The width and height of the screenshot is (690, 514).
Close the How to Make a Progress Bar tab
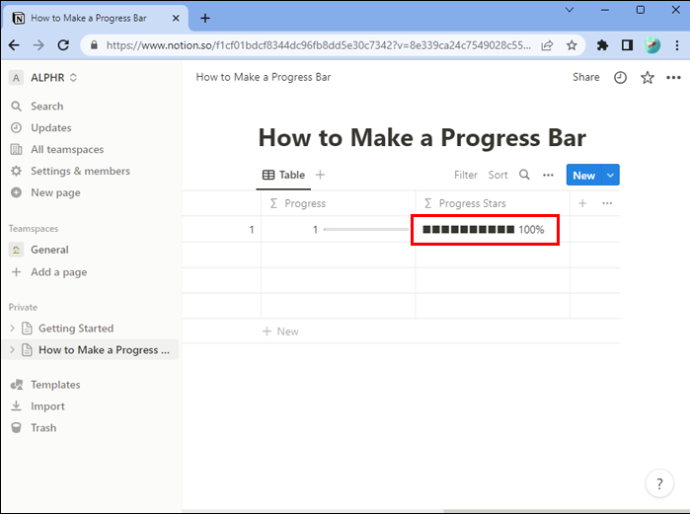176,18
